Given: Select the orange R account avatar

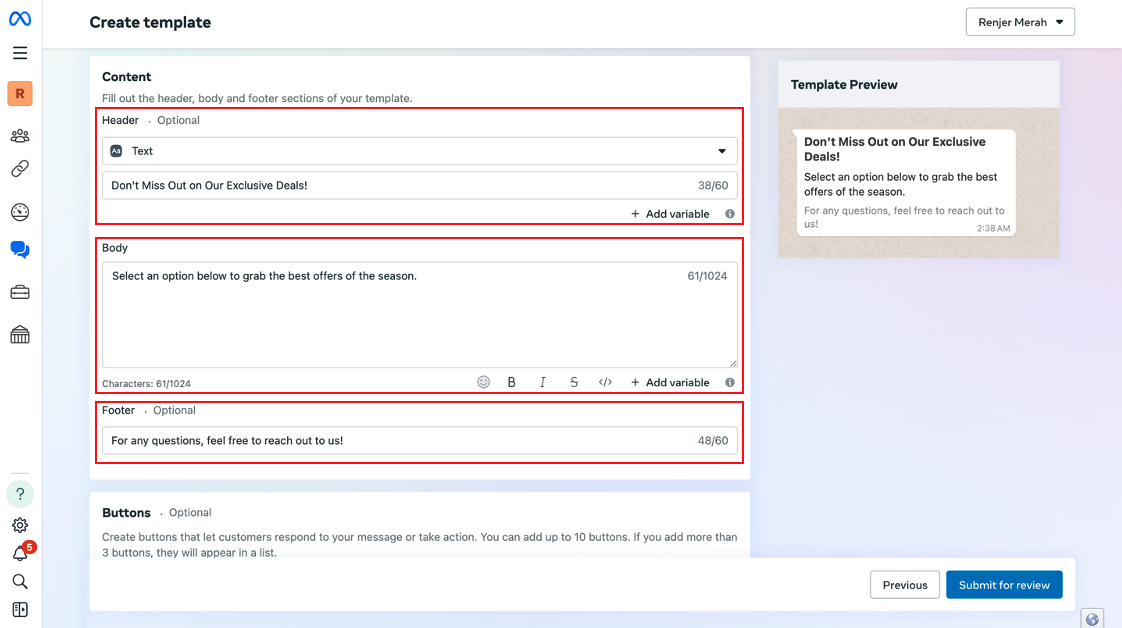Looking at the screenshot, I should (20, 94).
